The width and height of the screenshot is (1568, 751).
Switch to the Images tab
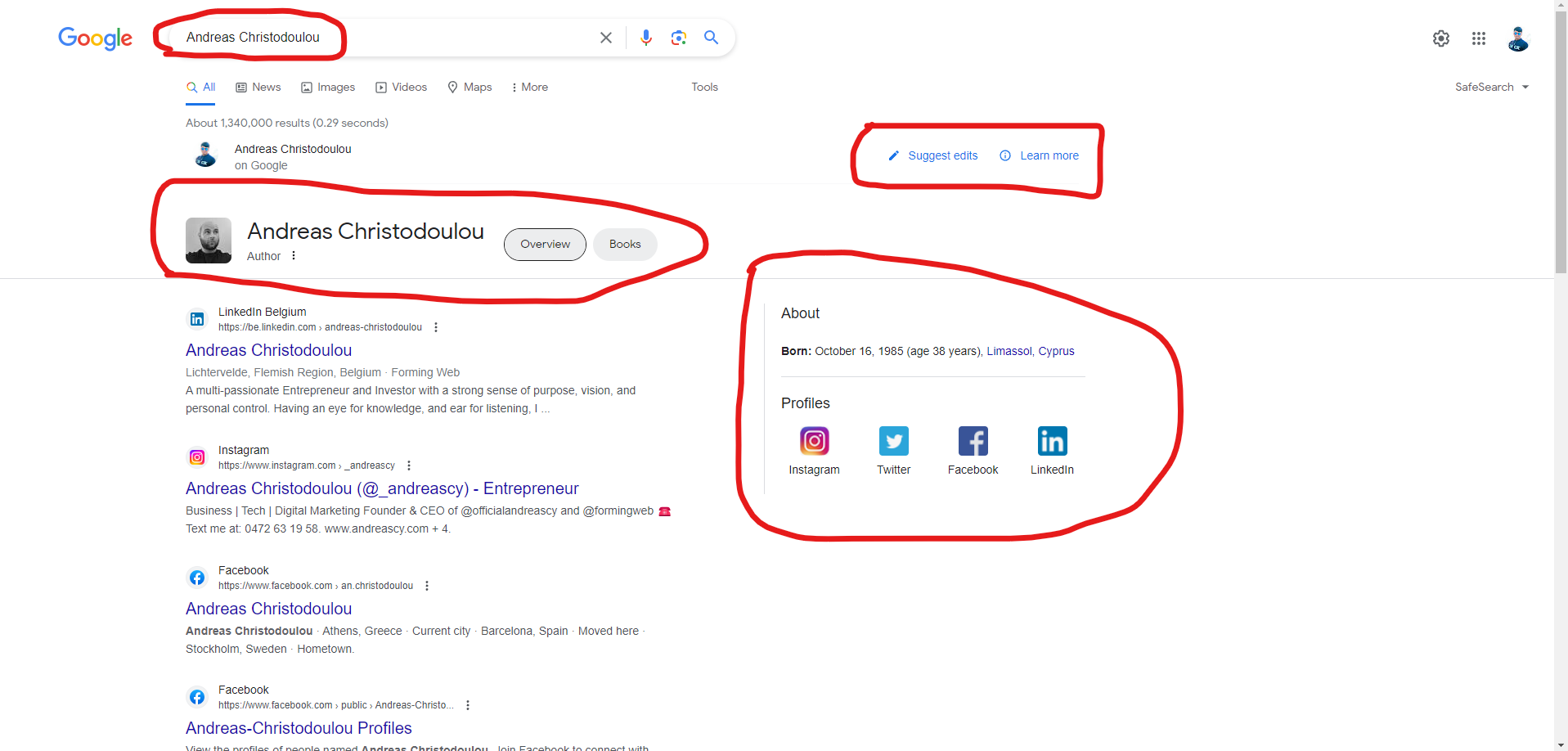(328, 87)
